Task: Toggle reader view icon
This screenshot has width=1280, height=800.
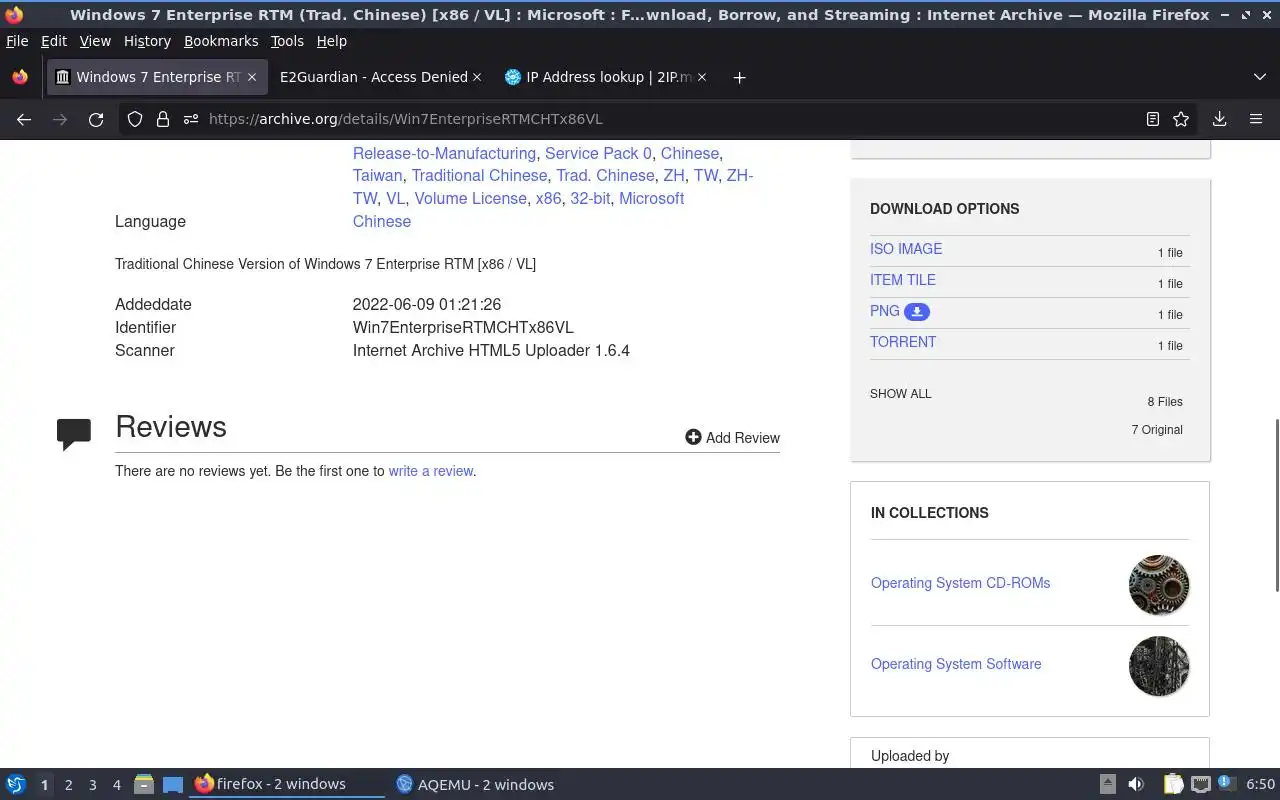Action: point(1153,119)
